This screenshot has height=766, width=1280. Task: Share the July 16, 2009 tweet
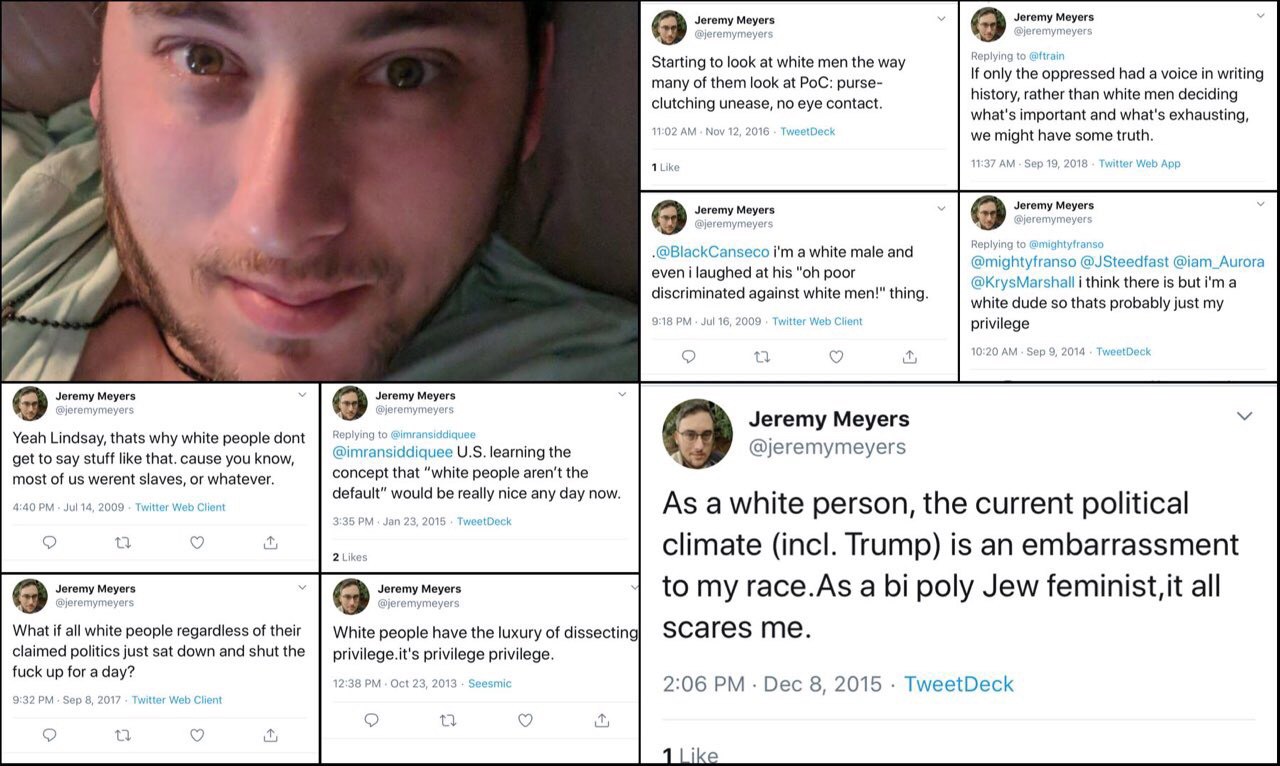click(910, 356)
